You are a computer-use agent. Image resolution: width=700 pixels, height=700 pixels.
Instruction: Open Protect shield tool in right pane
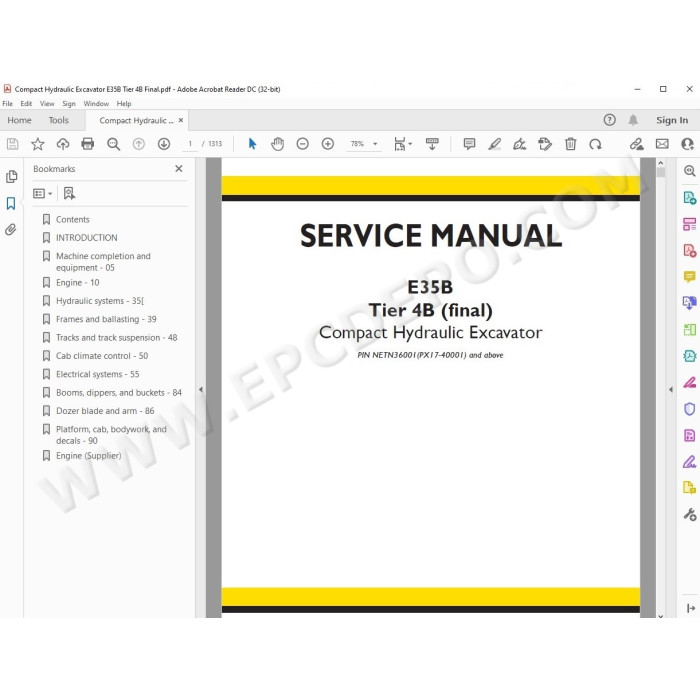click(x=689, y=409)
